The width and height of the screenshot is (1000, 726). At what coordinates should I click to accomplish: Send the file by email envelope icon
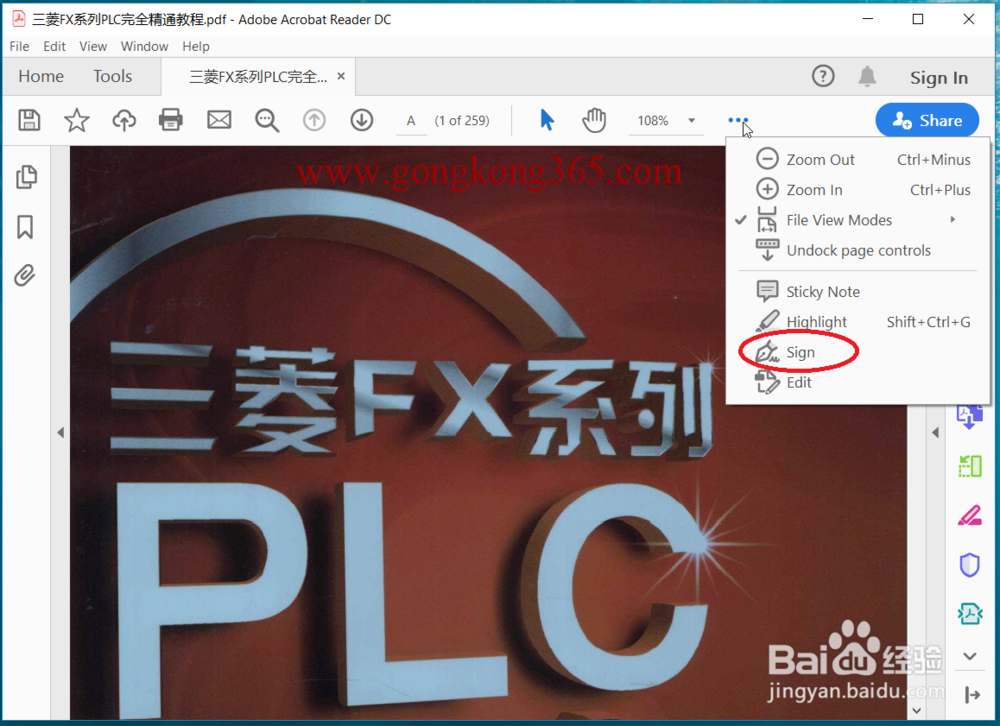pyautogui.click(x=219, y=120)
